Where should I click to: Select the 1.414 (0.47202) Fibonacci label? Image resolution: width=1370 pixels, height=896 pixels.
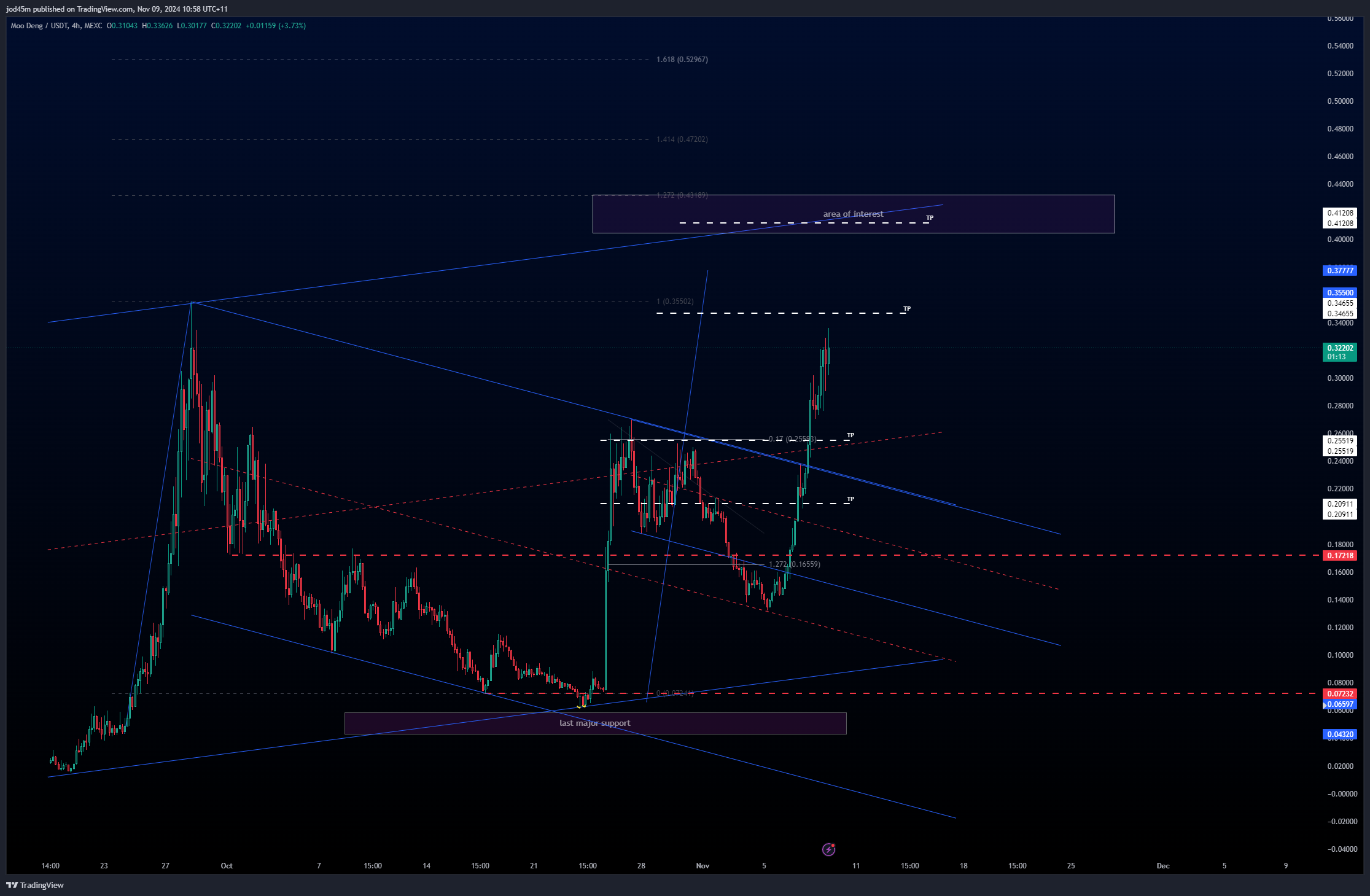pos(682,139)
